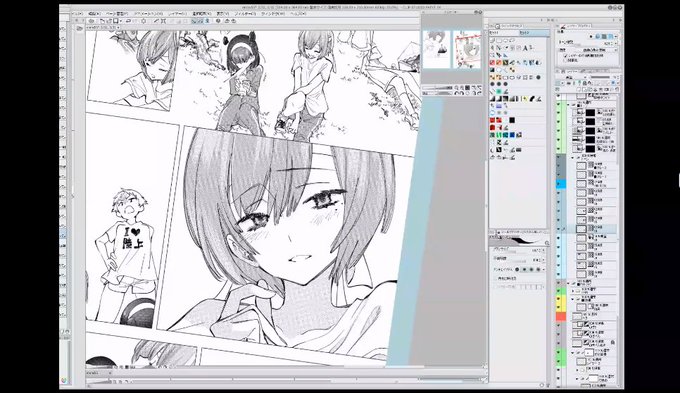Switch to the highlighted second sub tool group tab
Viewport: 680px width, 393px height.
tap(535, 33)
